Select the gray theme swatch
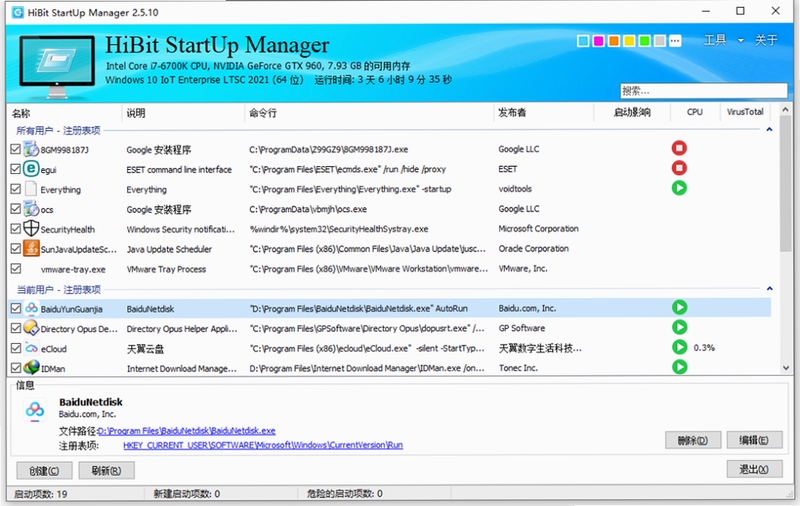Image resolution: width=800 pixels, height=506 pixels. click(660, 41)
